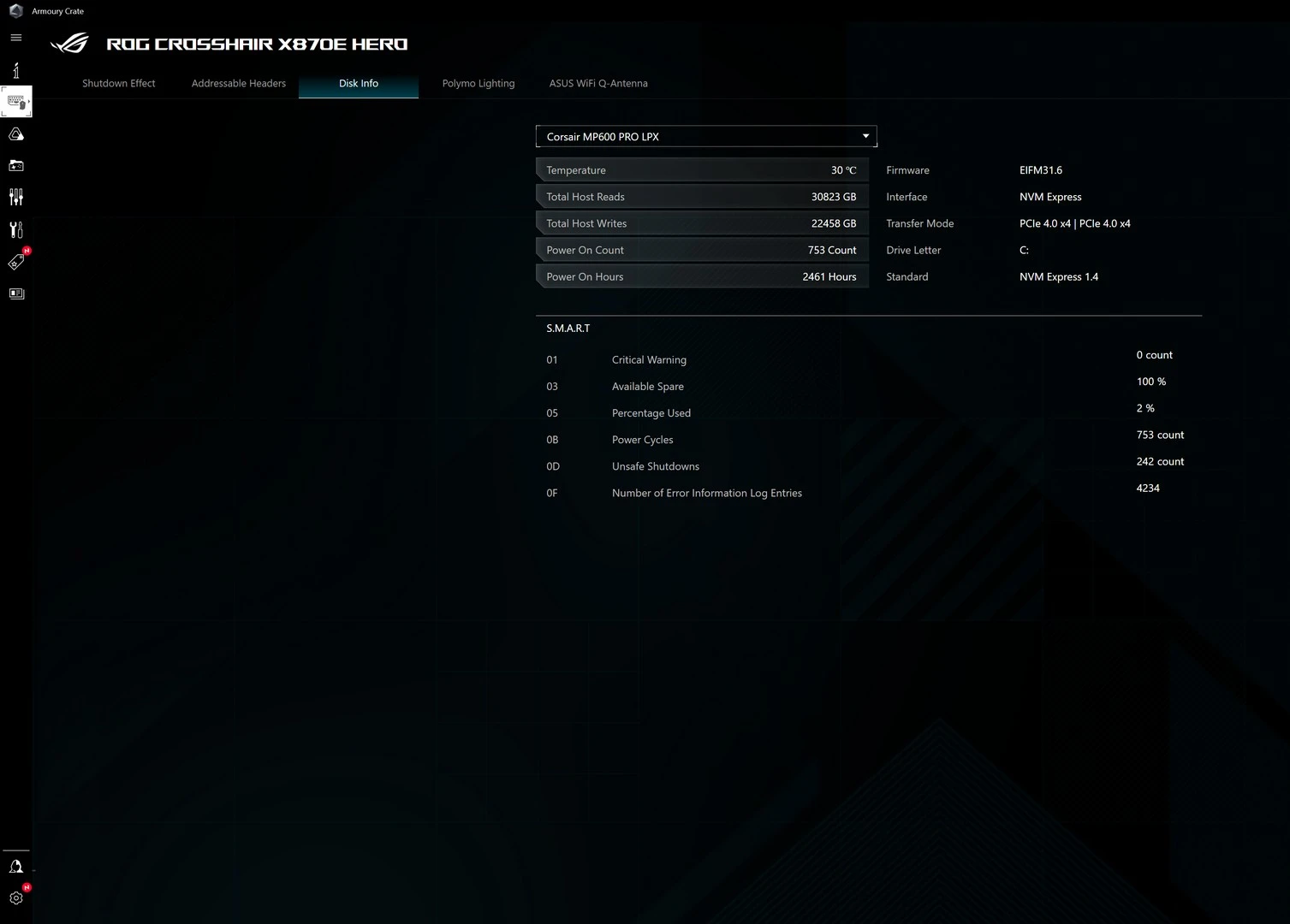Screen dimensions: 1290x924
Task: Open the Home info sidebar icon
Action: [16, 70]
